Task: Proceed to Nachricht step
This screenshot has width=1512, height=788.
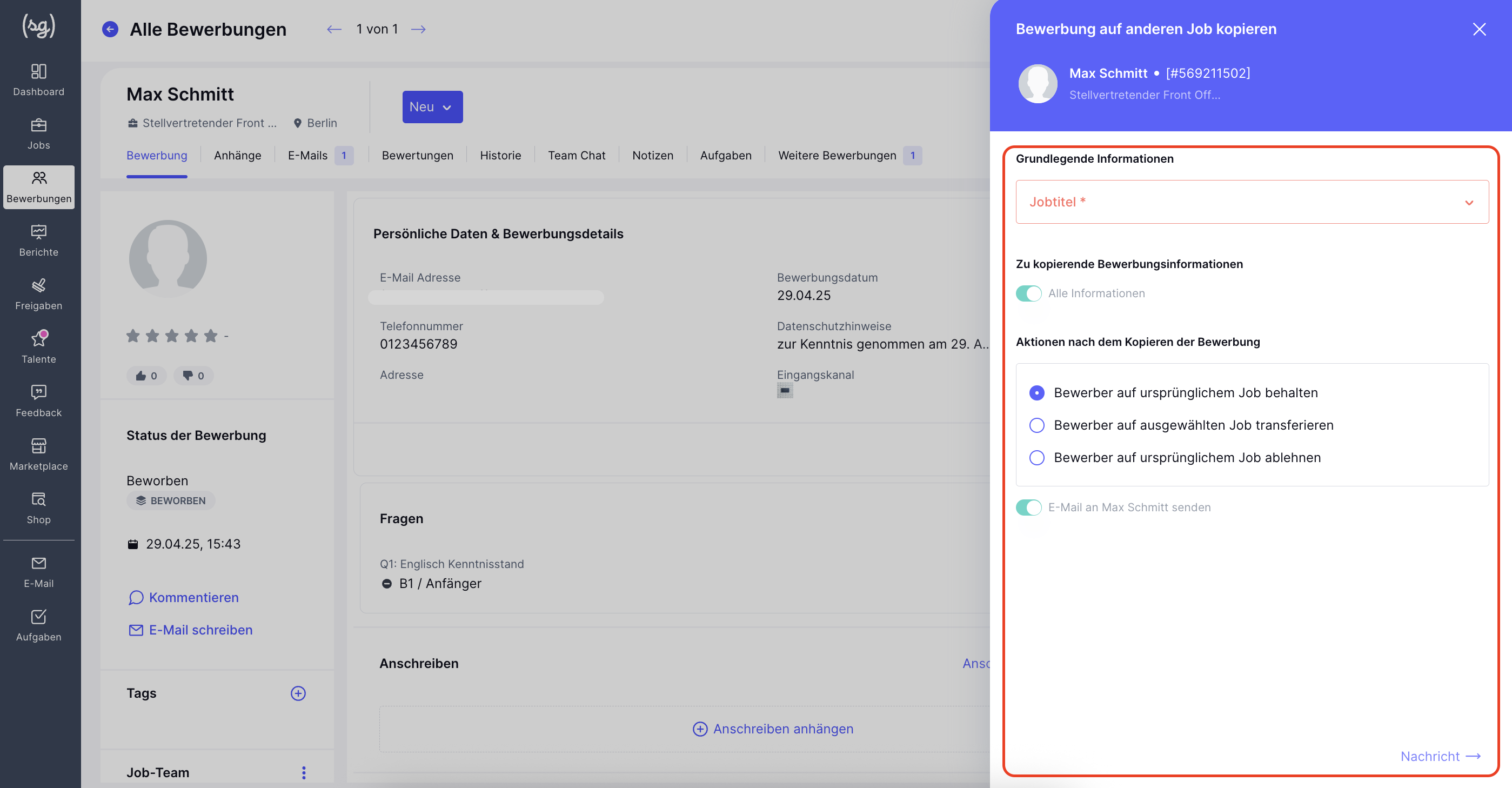Action: click(1440, 756)
